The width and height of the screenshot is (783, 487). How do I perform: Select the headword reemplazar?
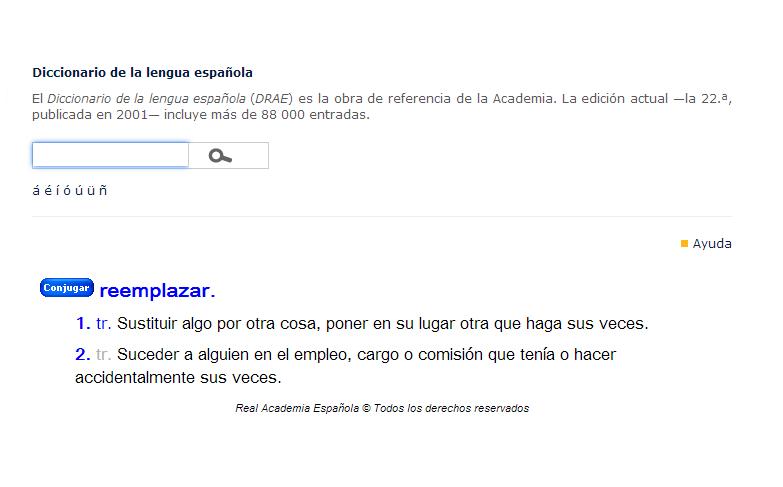[157, 291]
